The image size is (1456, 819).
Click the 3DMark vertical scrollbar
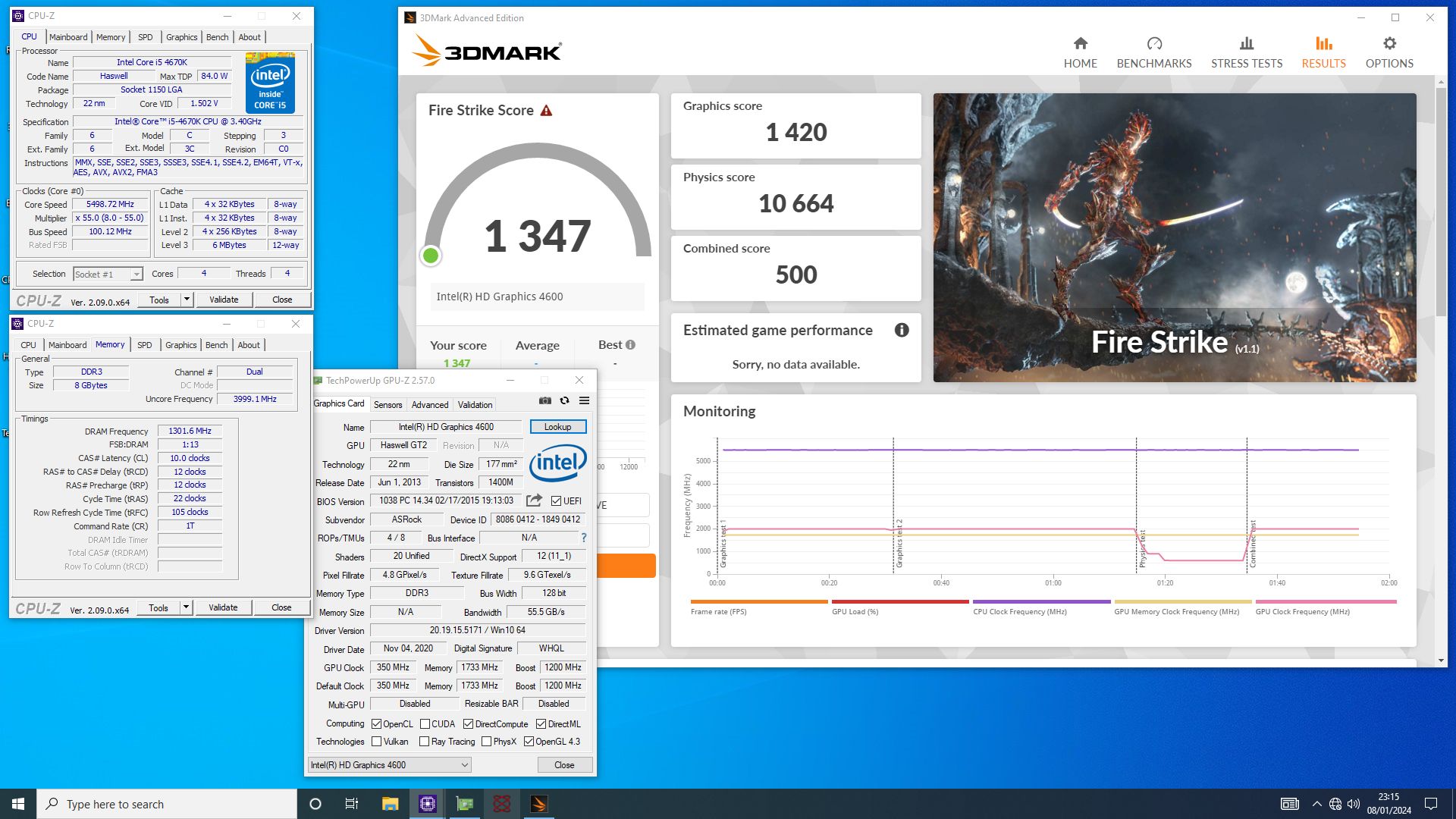1441,202
